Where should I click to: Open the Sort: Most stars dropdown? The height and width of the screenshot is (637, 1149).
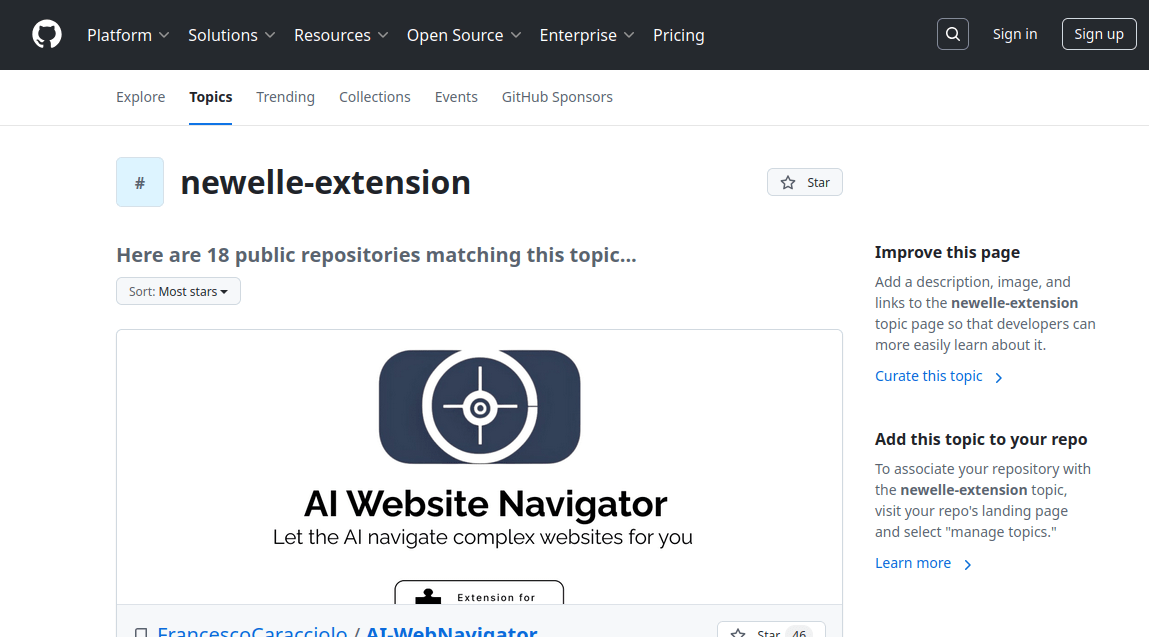coord(178,291)
